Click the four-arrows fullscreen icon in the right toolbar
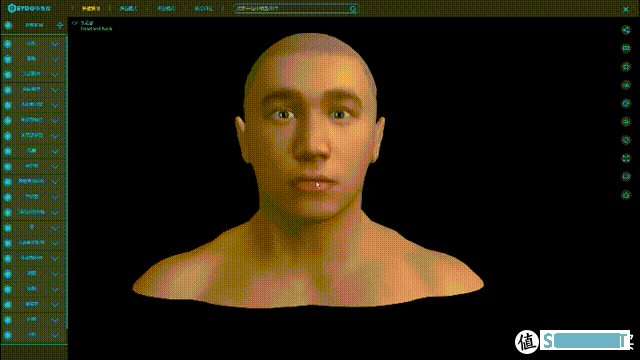This screenshot has width=640, height=360. coord(626,158)
